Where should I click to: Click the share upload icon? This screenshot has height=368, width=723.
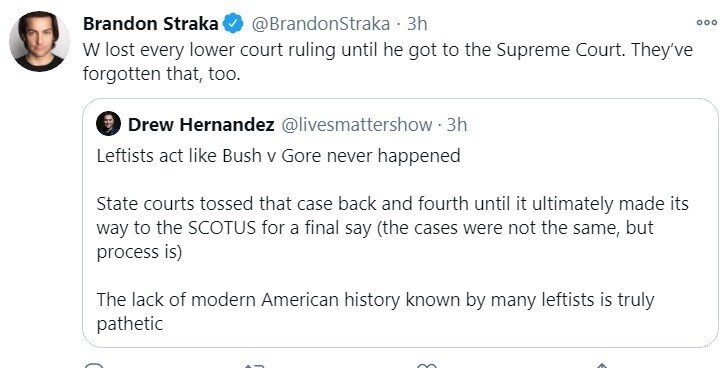[x=601, y=365]
